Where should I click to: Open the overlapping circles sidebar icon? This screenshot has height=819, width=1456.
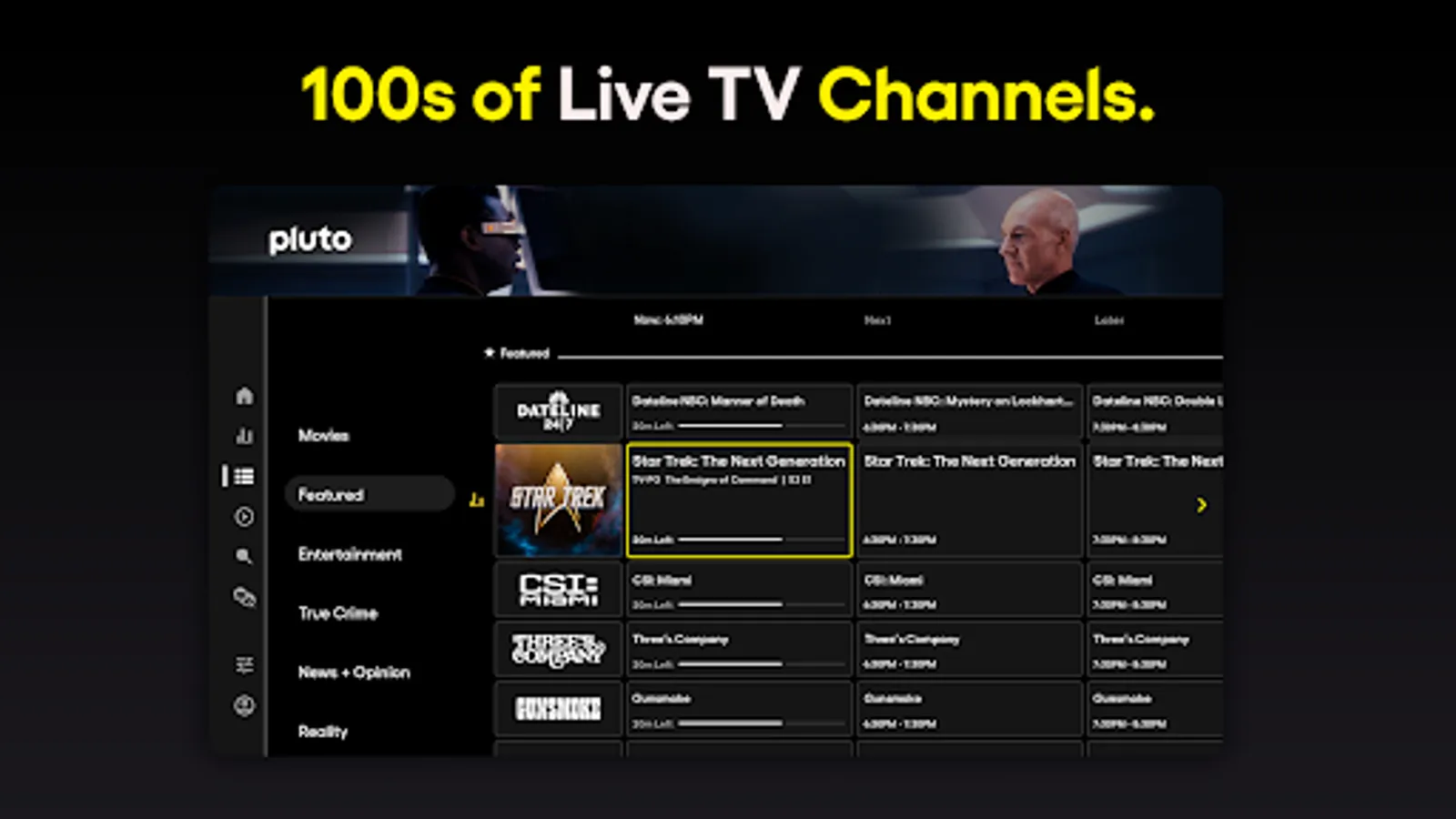(x=244, y=597)
